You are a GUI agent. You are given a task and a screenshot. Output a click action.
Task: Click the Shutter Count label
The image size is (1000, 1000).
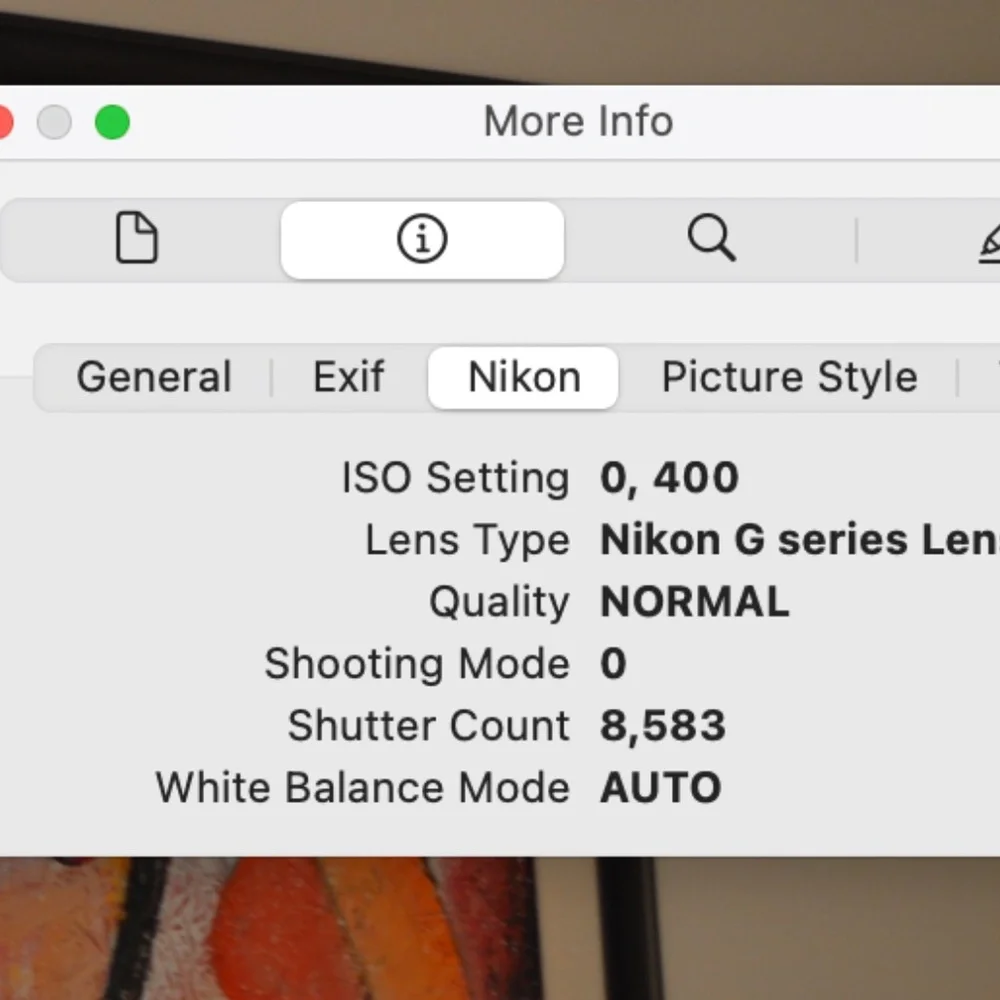click(428, 725)
